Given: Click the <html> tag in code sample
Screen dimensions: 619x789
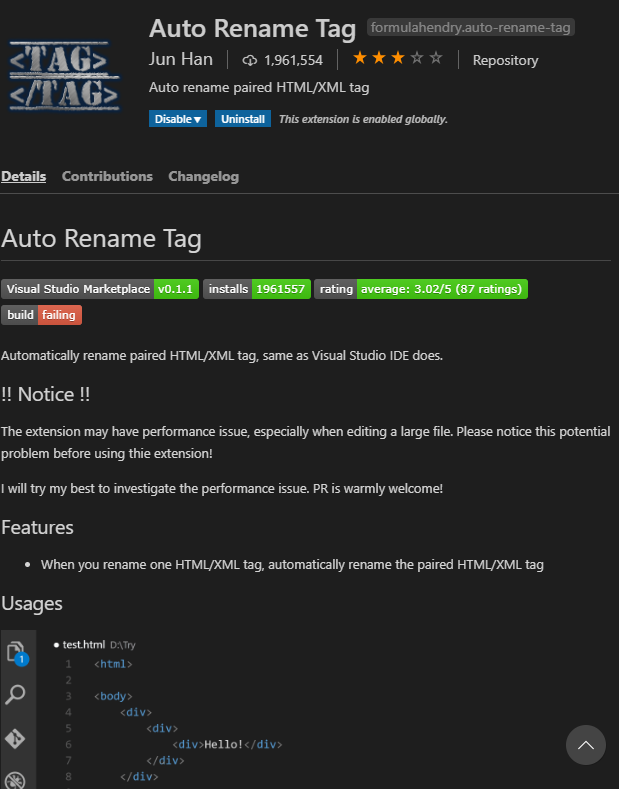Looking at the screenshot, I should 113,664.
